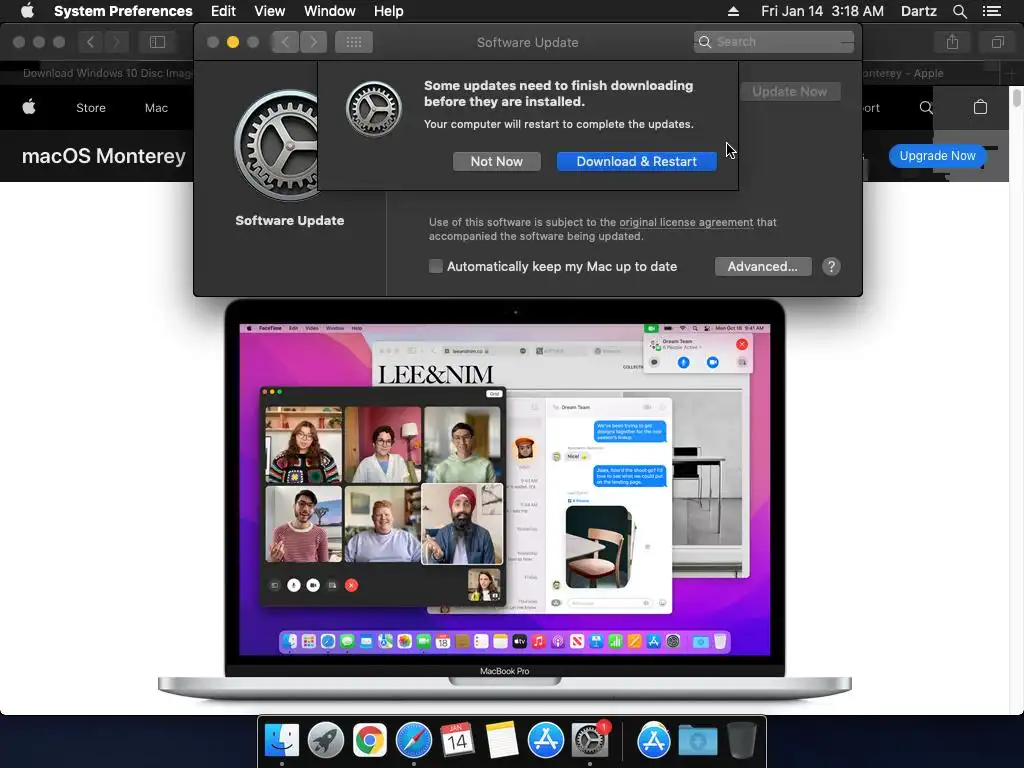Screen dimensions: 1024x768
Task: Click the help question mark button
Action: pos(831,266)
